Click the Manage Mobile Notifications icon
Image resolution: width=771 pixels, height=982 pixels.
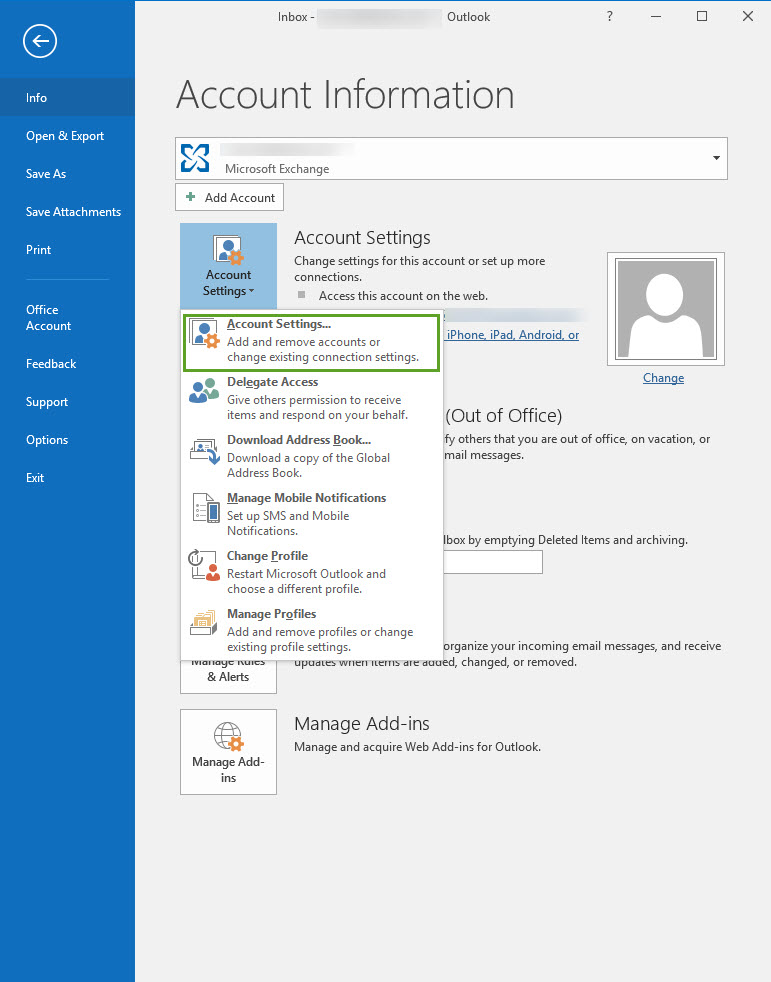tap(206, 507)
